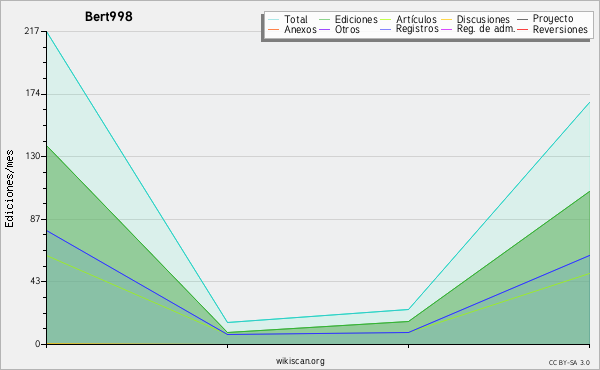Select the Discusiones legend label
Image resolution: width=600 pixels, height=370 pixels.
483,19
